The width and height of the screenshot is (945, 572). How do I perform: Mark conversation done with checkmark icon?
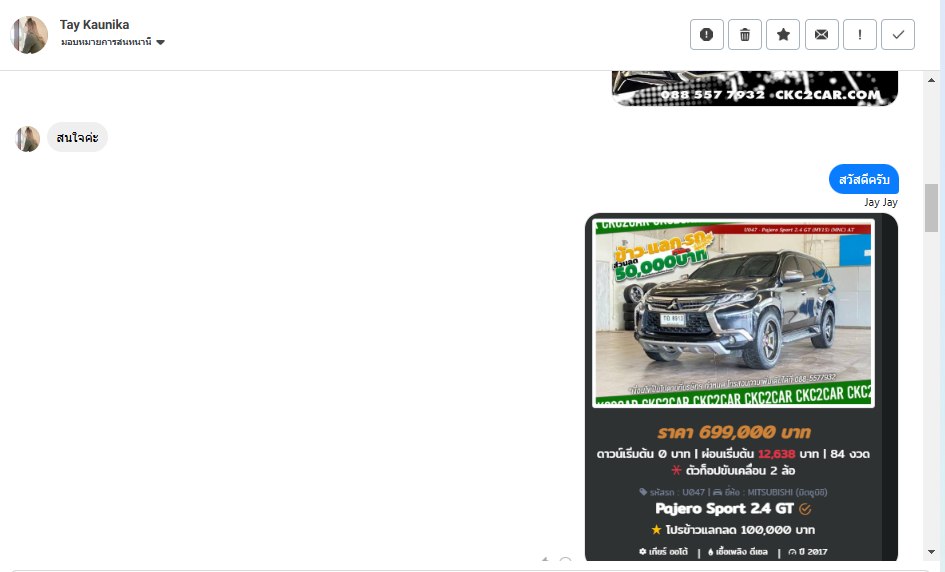click(x=898, y=34)
